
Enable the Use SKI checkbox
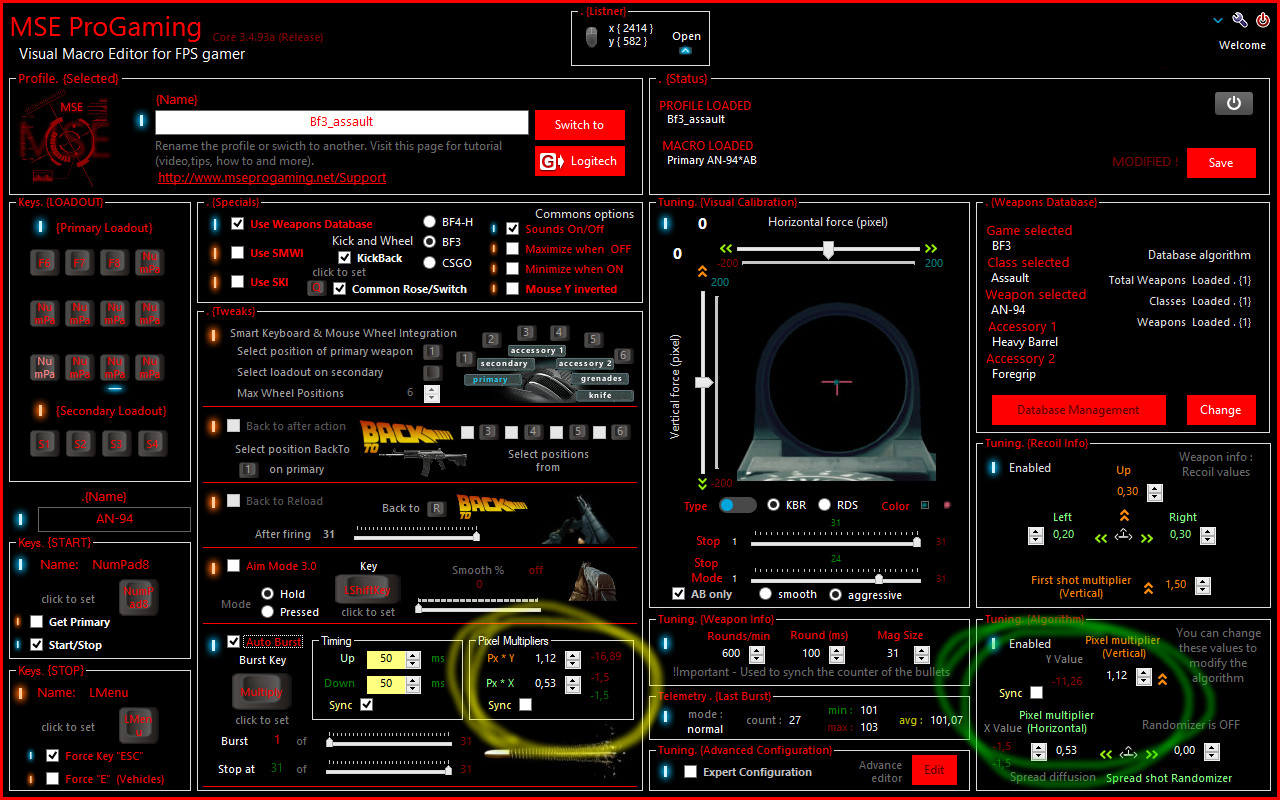tap(237, 281)
